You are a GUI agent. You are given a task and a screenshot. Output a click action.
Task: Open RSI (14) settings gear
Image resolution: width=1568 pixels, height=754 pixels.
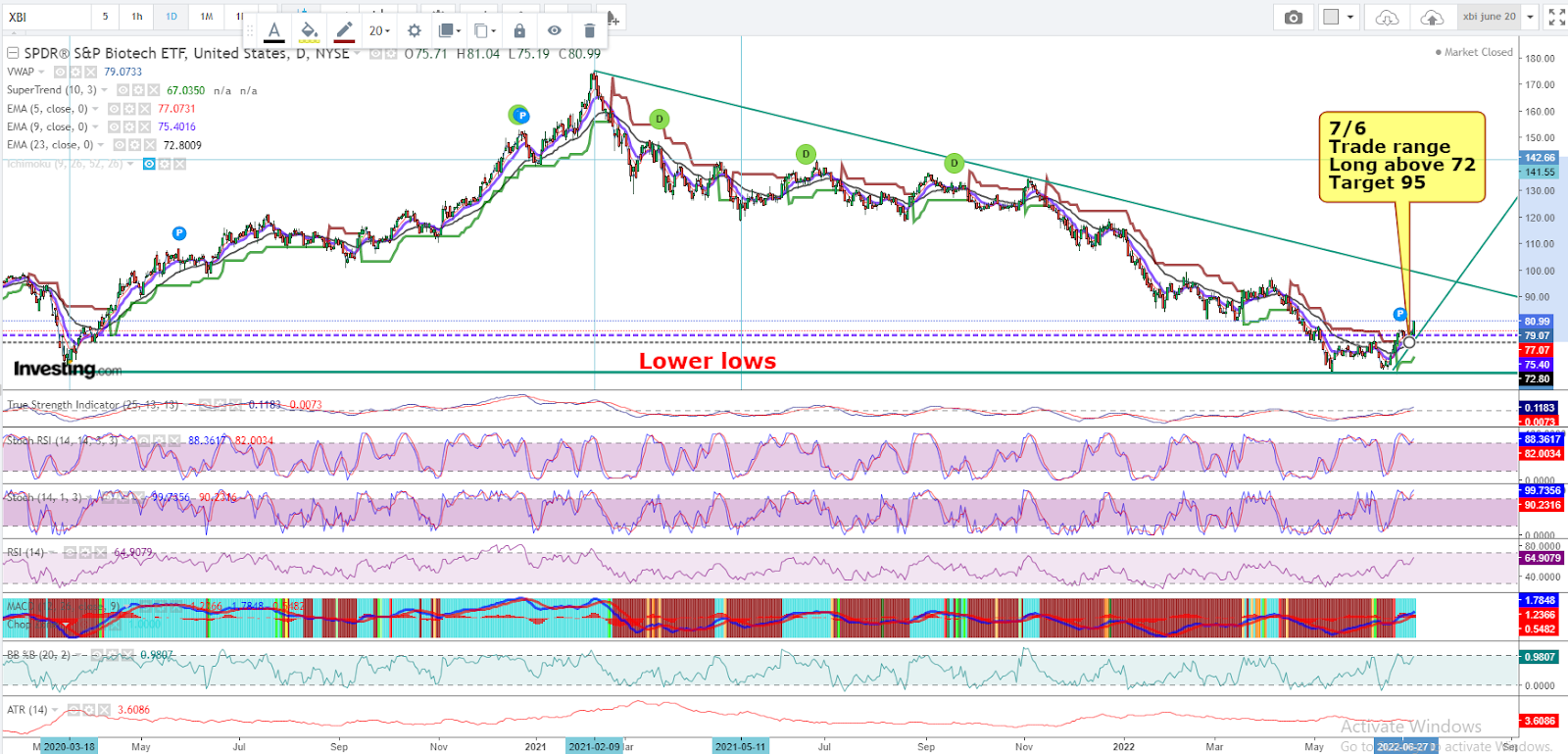tap(85, 553)
